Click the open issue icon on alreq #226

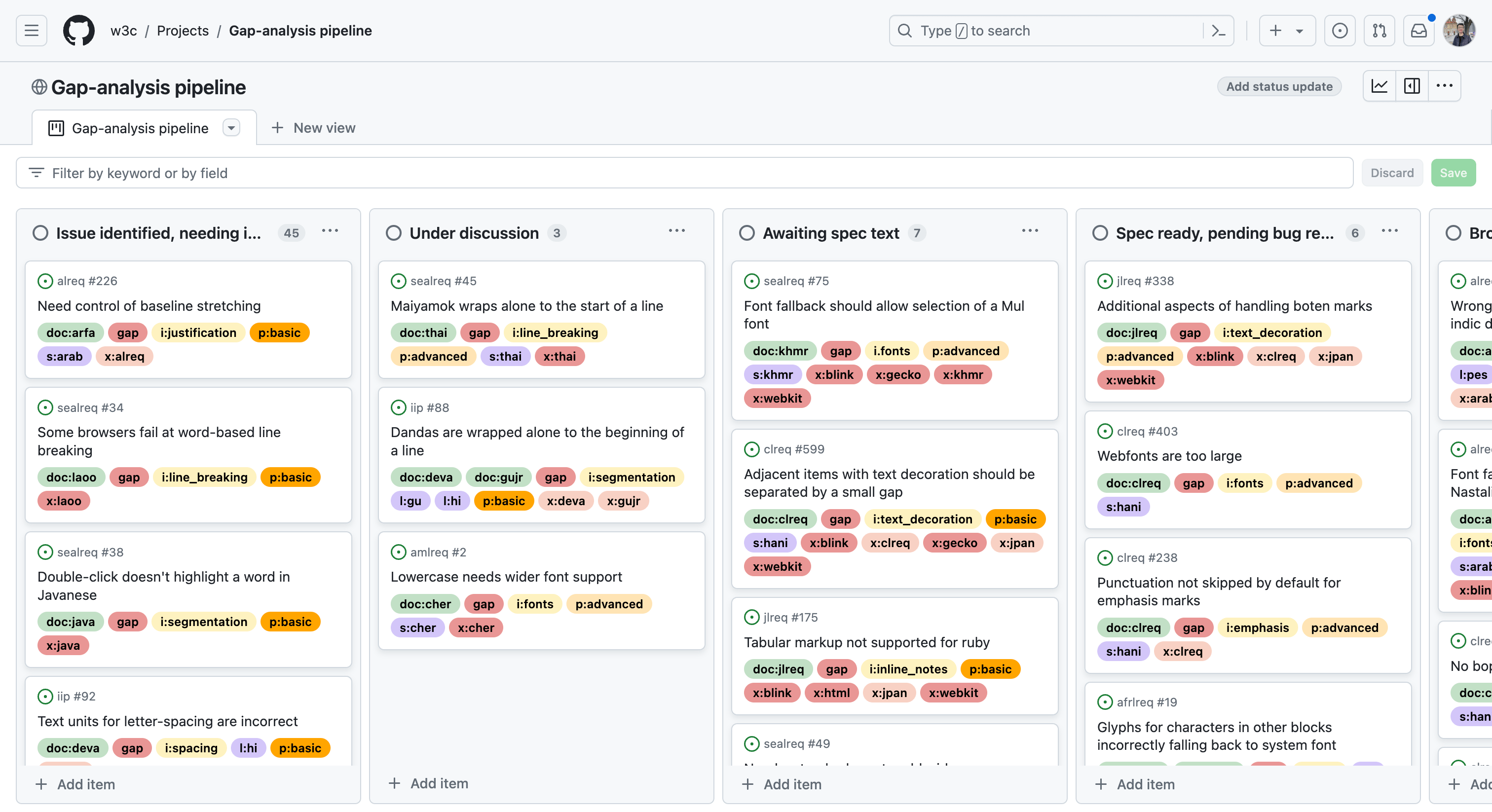tap(45, 281)
